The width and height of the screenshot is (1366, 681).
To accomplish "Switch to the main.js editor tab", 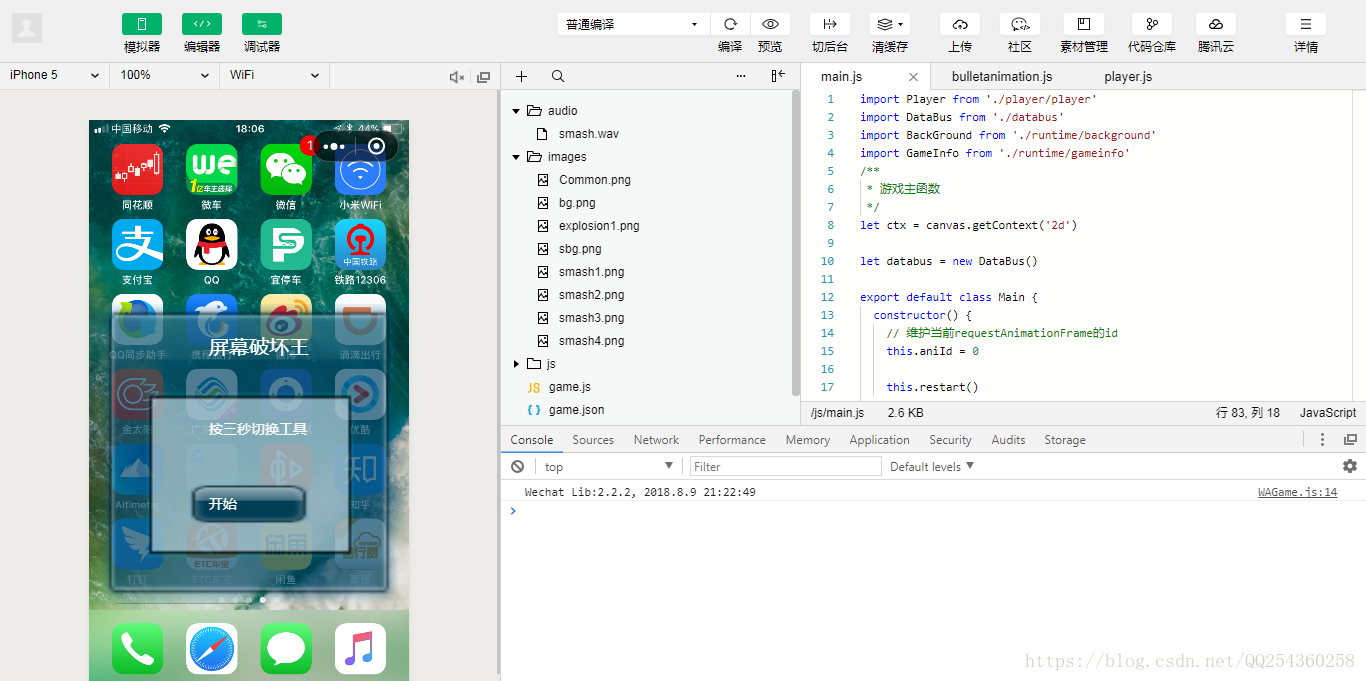I will 841,76.
